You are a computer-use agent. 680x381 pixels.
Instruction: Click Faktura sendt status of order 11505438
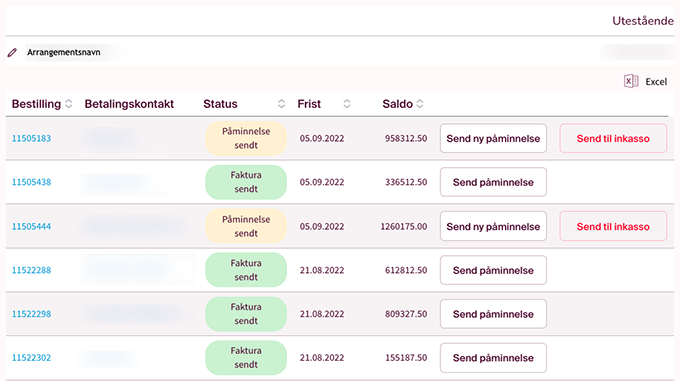(x=246, y=182)
